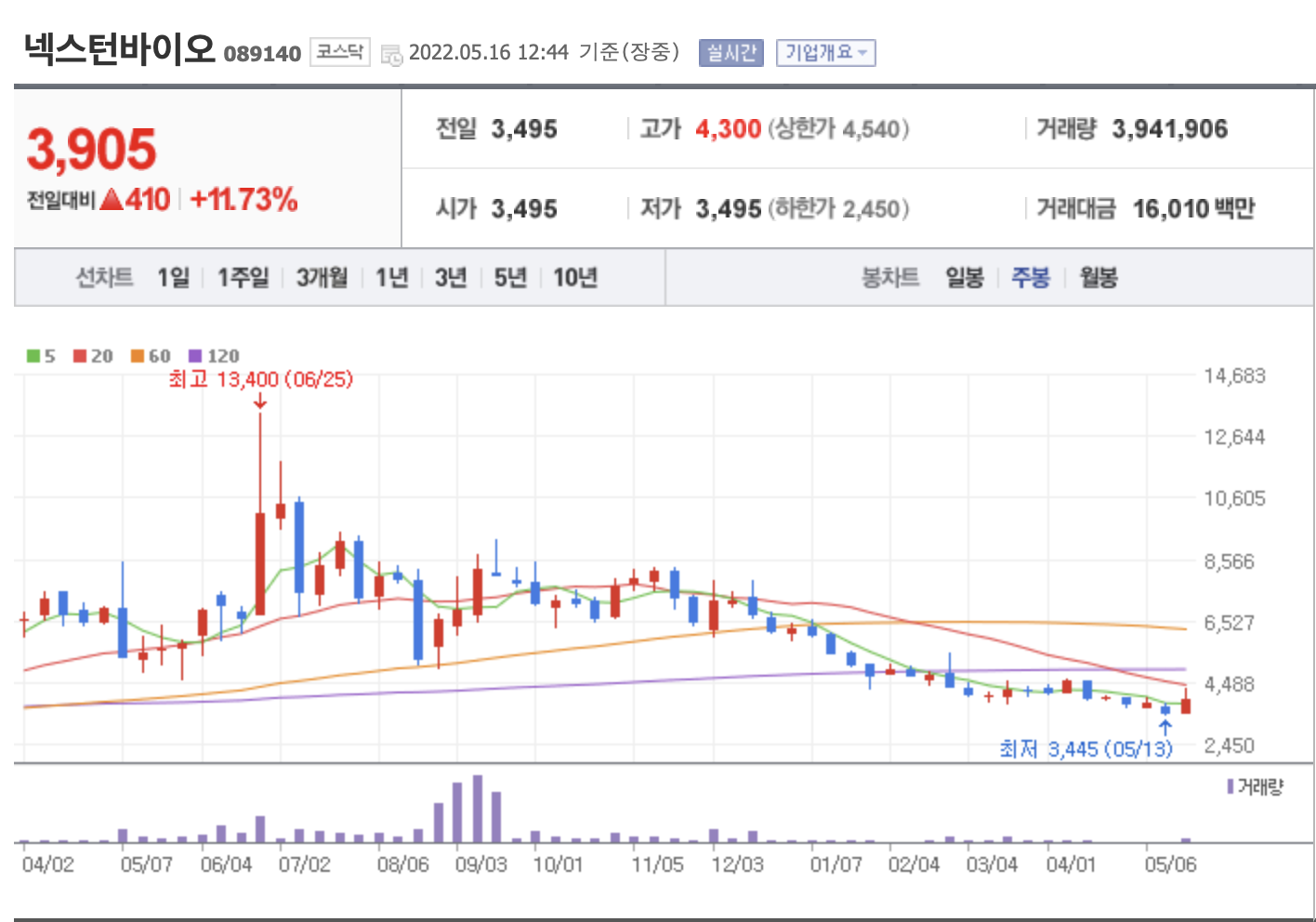Click the current price 3,905
Viewport: 1316px width, 922px height.
pos(91,150)
